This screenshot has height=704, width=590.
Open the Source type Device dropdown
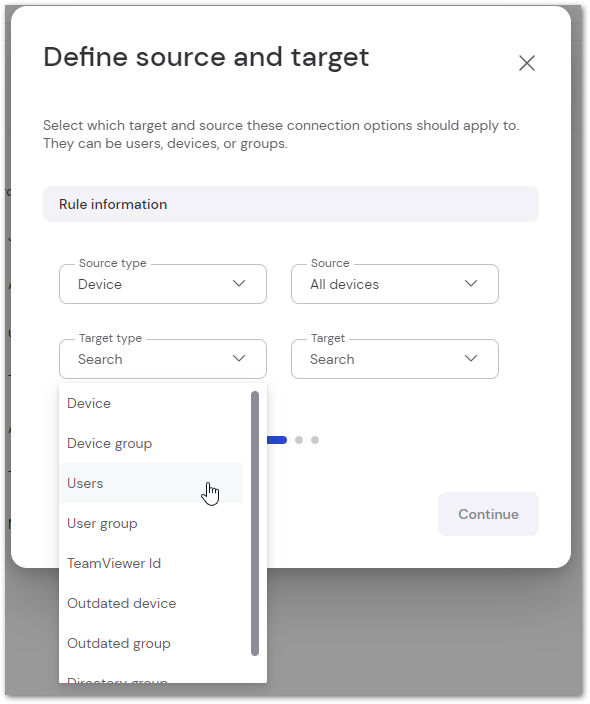[163, 284]
